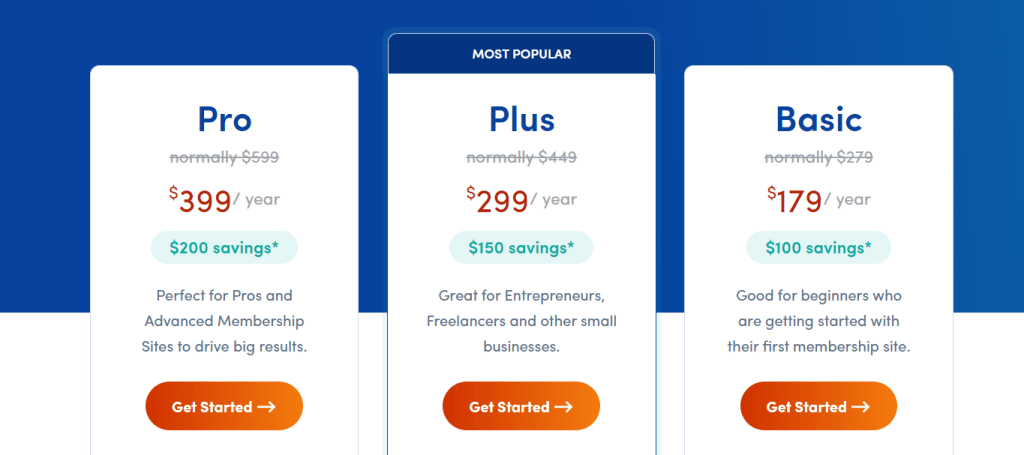Select the Basic plan heading
Screen dimensions: 1024x455
[819, 119]
